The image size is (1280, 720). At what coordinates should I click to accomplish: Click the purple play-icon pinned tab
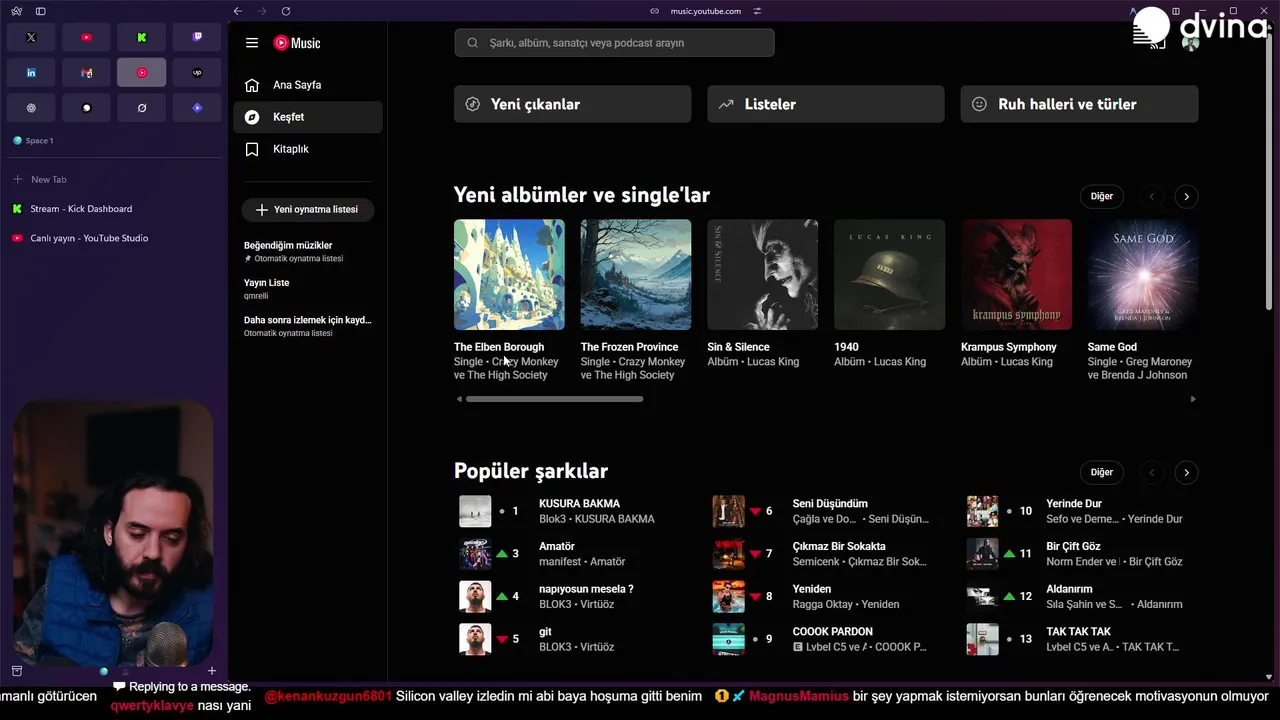[197, 108]
